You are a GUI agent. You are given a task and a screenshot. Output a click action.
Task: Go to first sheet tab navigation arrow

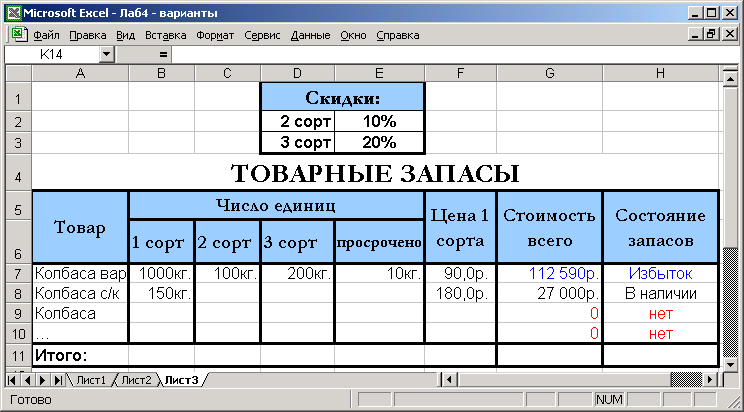[12, 380]
